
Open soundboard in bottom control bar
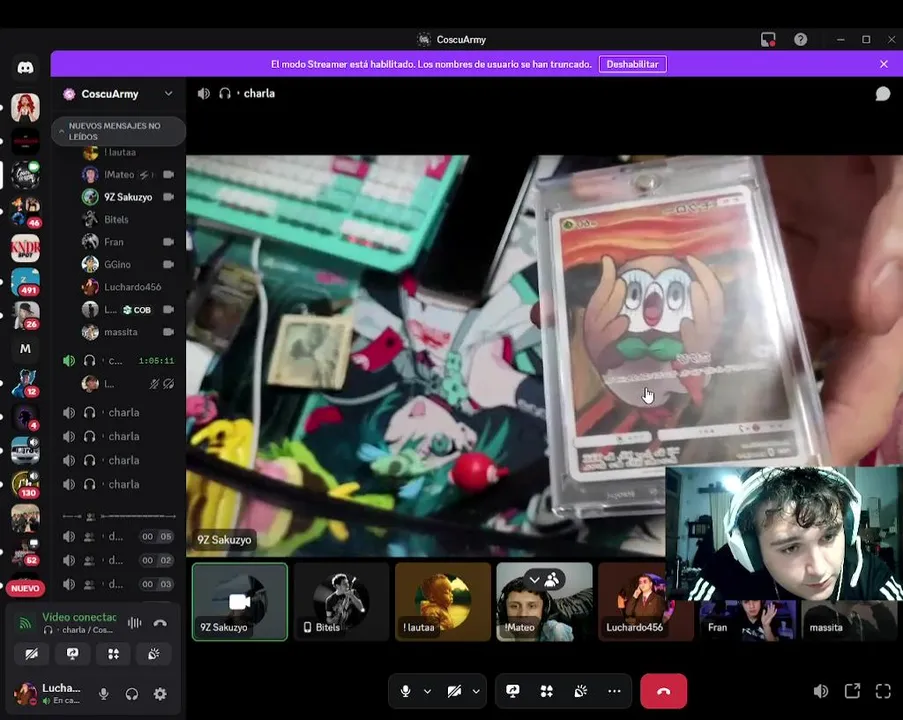coord(580,691)
